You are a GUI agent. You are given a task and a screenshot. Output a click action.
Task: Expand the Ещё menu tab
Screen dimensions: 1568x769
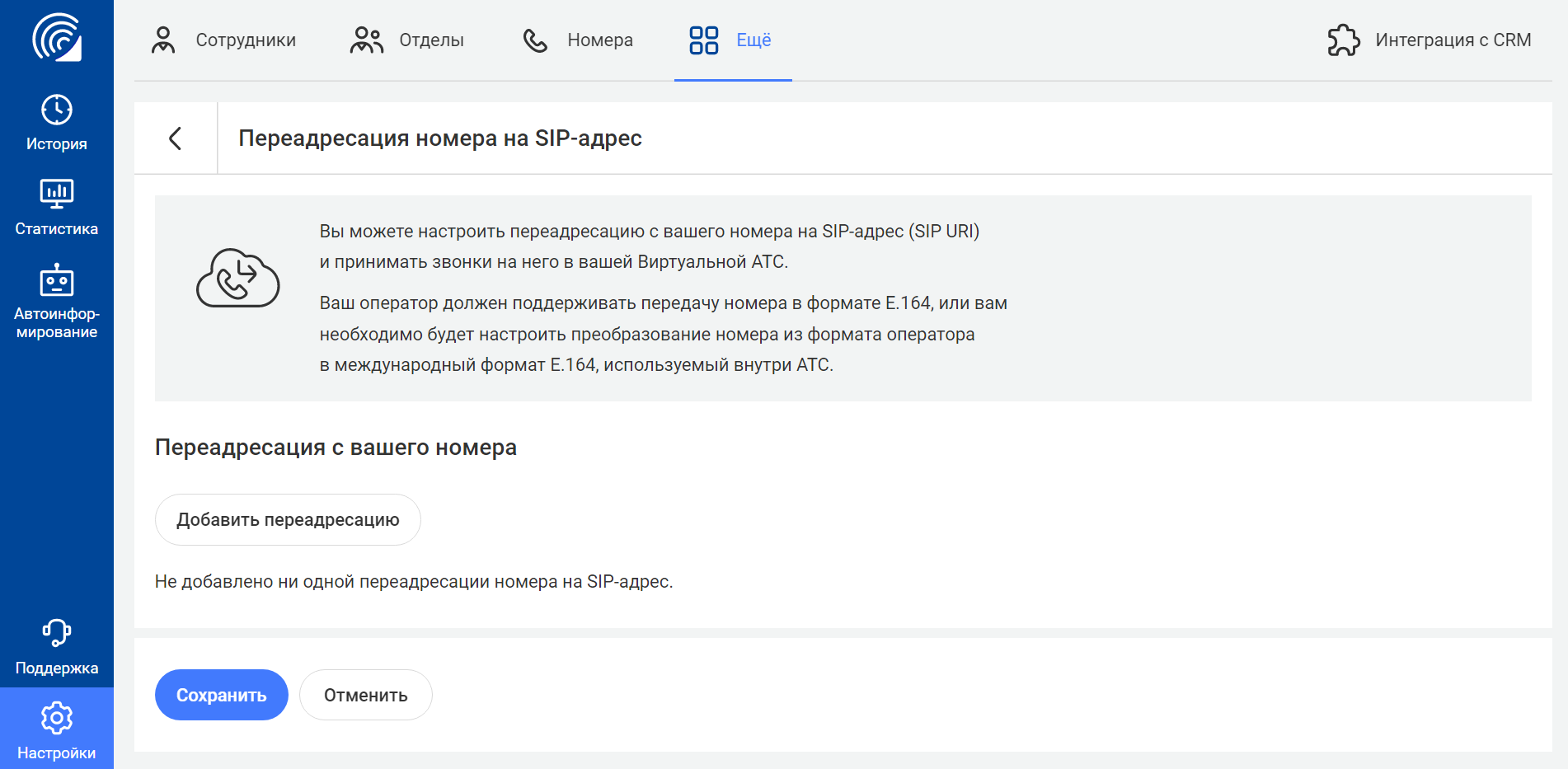[x=732, y=40]
